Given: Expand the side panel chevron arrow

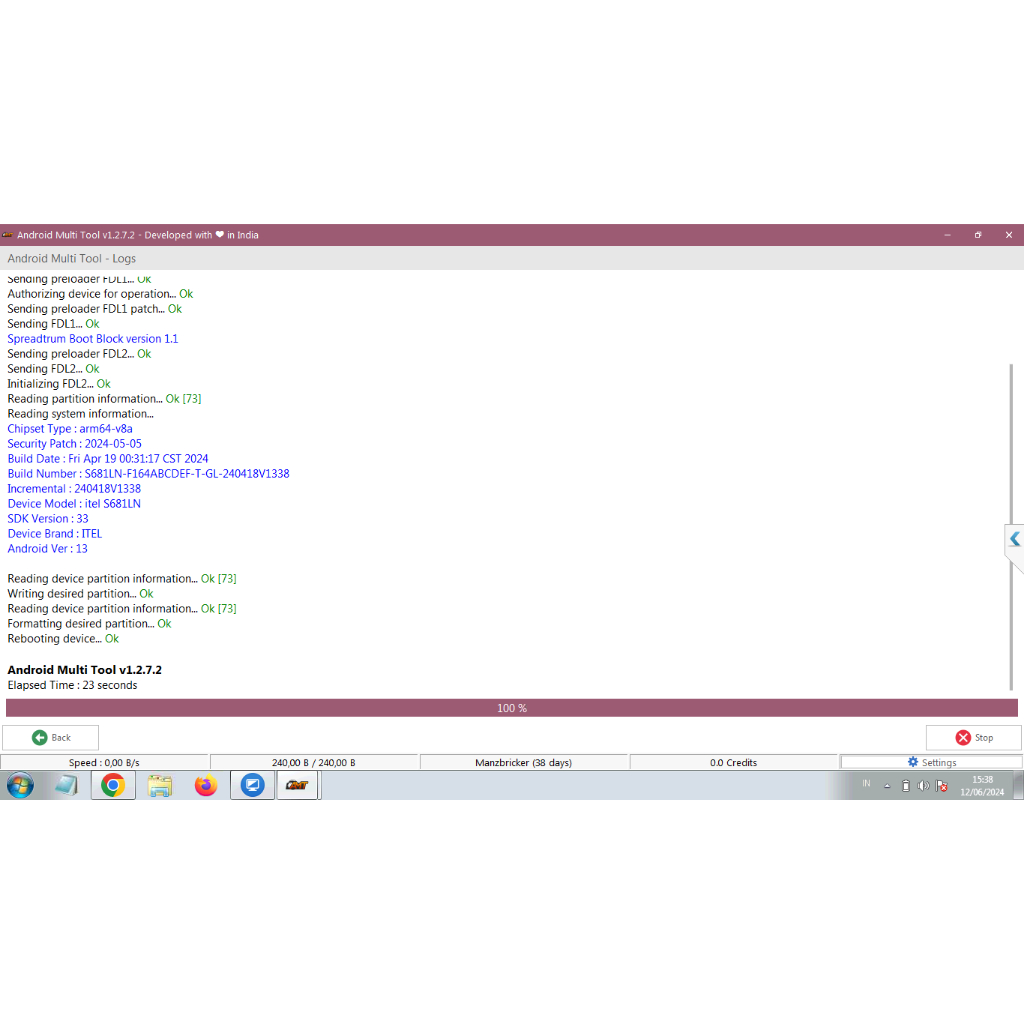Looking at the screenshot, I should click(1014, 539).
